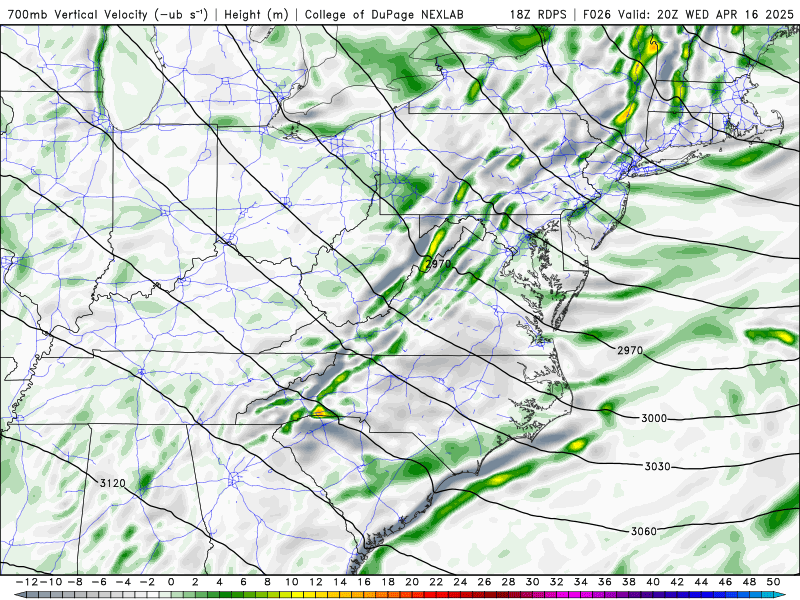Viewport: 800px width, 600px height.
Task: Click the 38 value on color scale
Action: coord(629,582)
